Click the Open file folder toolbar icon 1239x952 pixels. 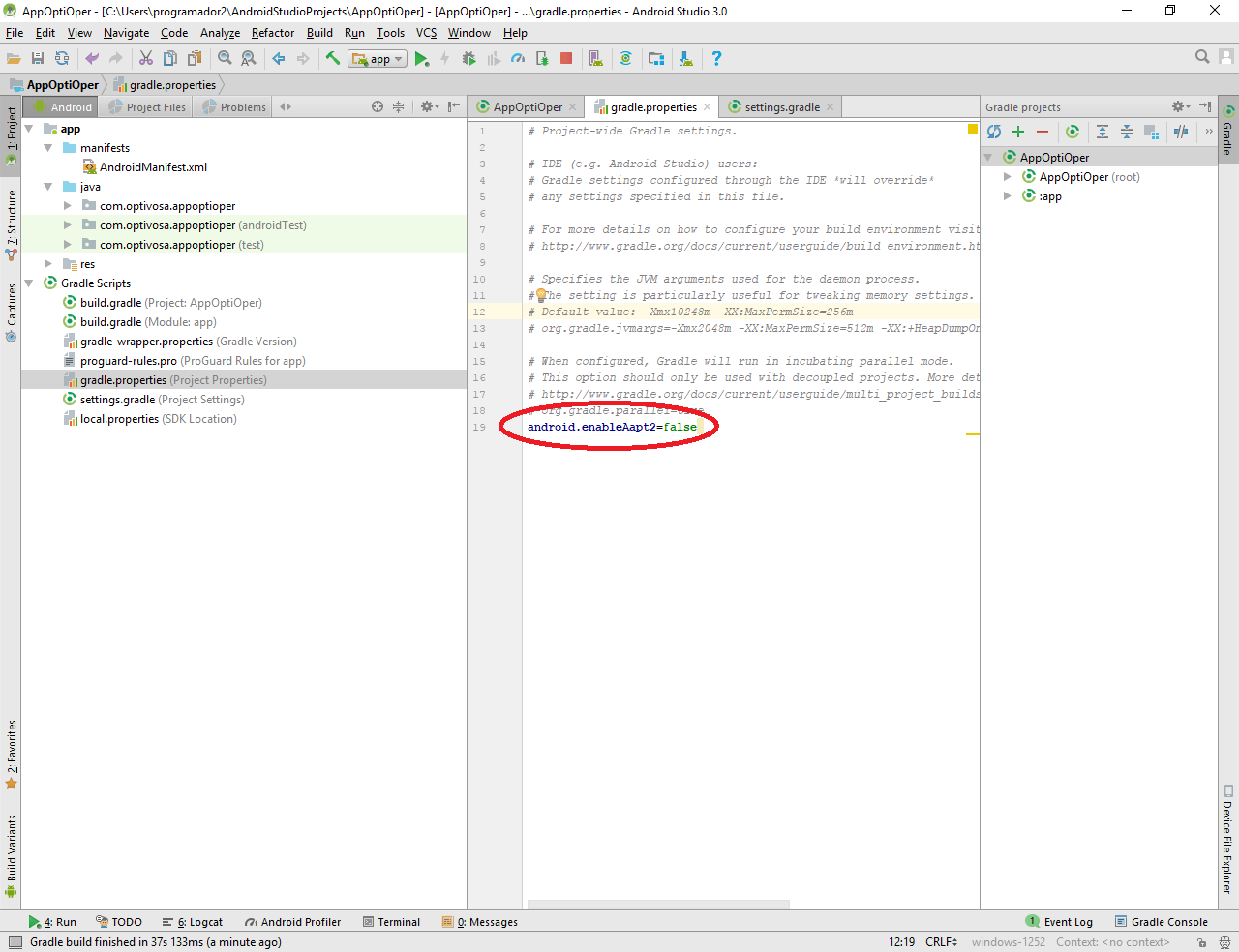(x=14, y=59)
